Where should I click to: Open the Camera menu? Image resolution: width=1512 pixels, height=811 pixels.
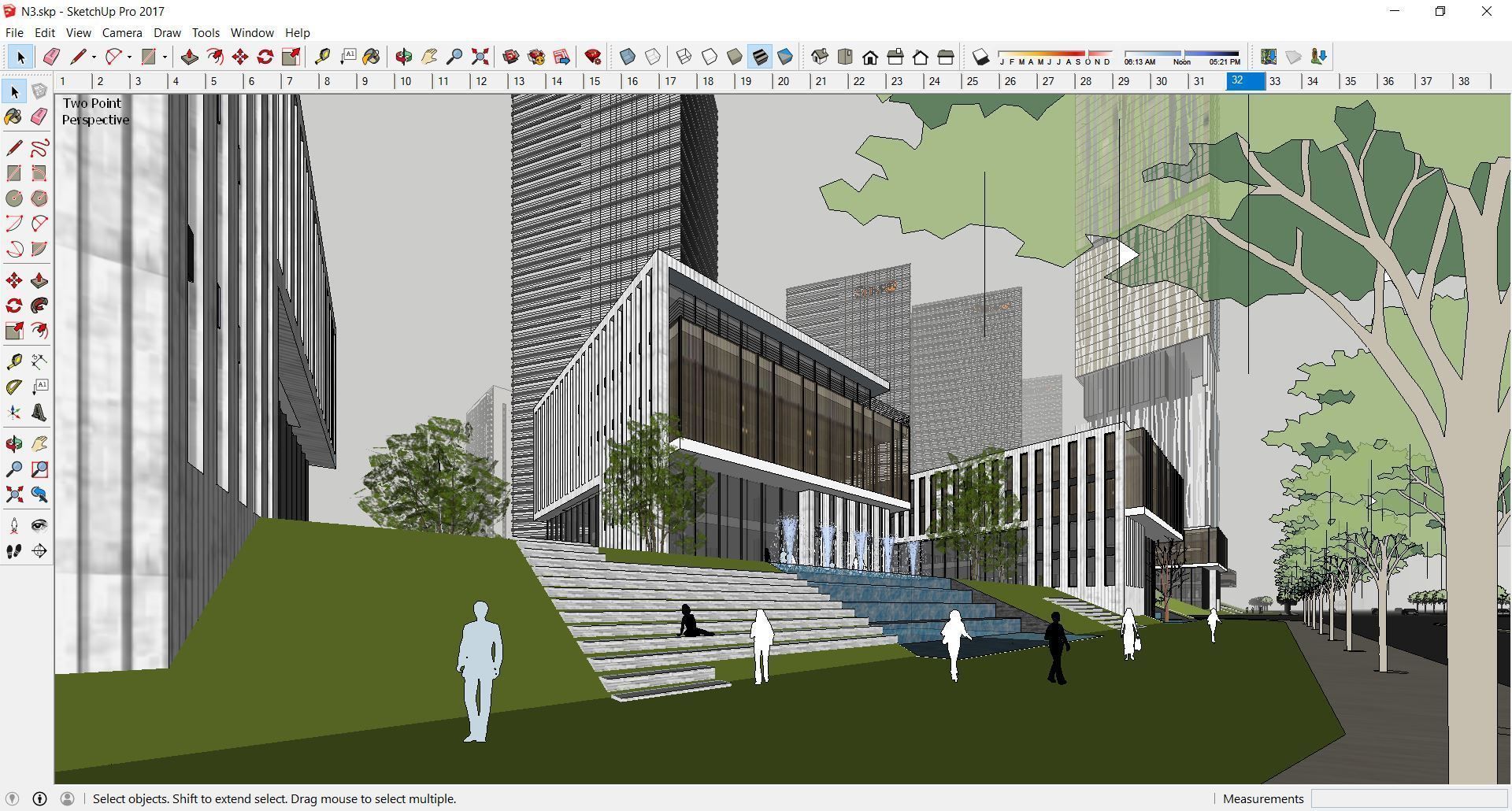coord(122,32)
